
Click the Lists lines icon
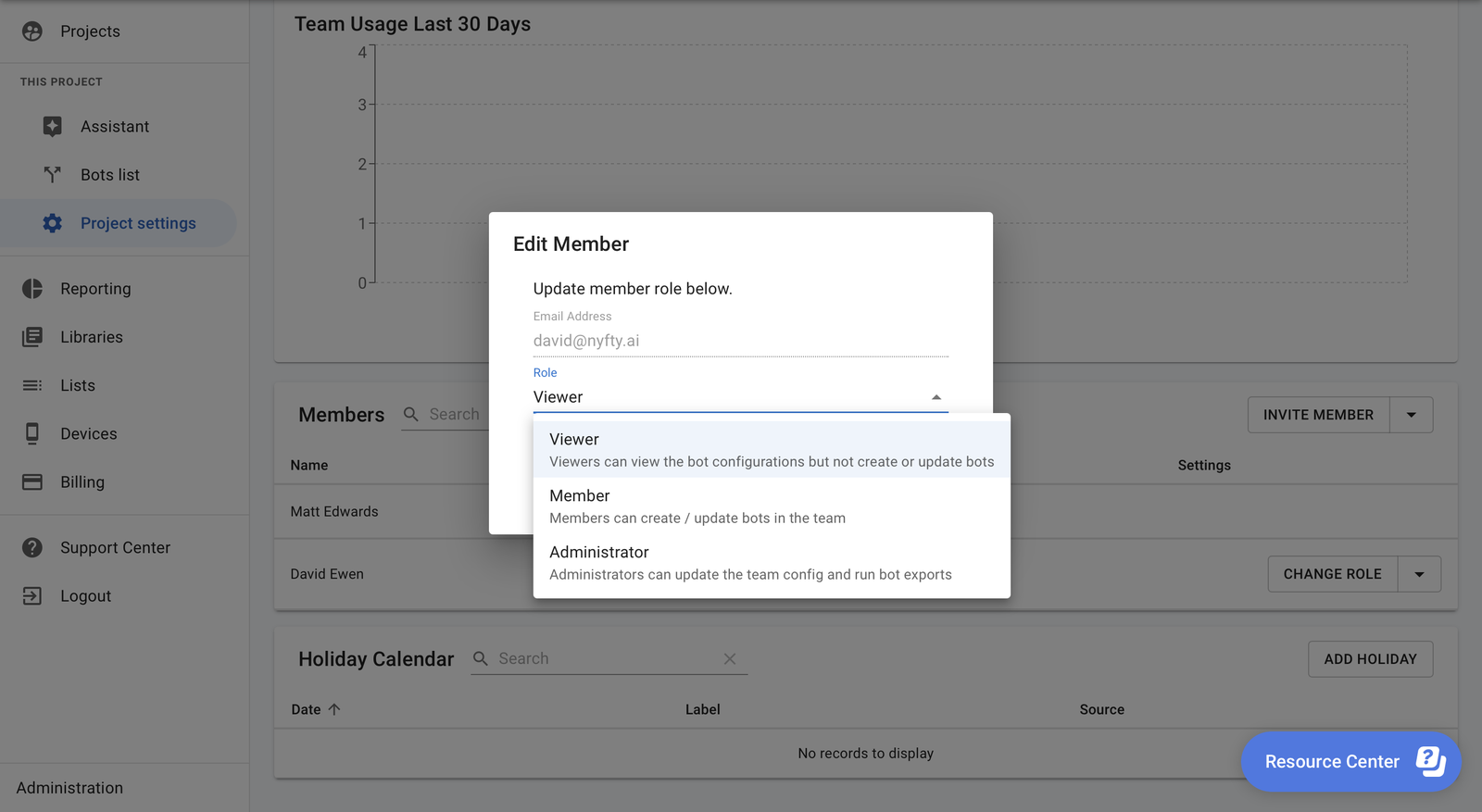[32, 385]
